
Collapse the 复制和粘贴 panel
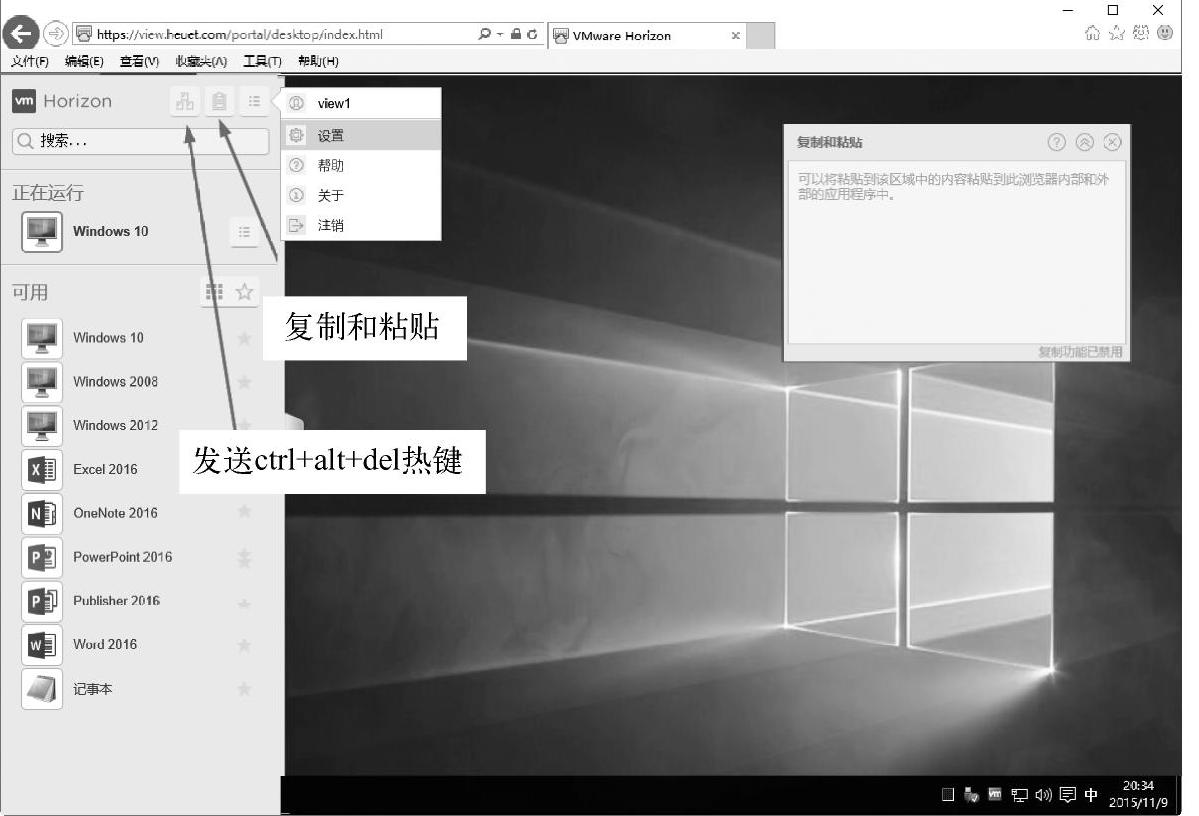tap(1084, 142)
